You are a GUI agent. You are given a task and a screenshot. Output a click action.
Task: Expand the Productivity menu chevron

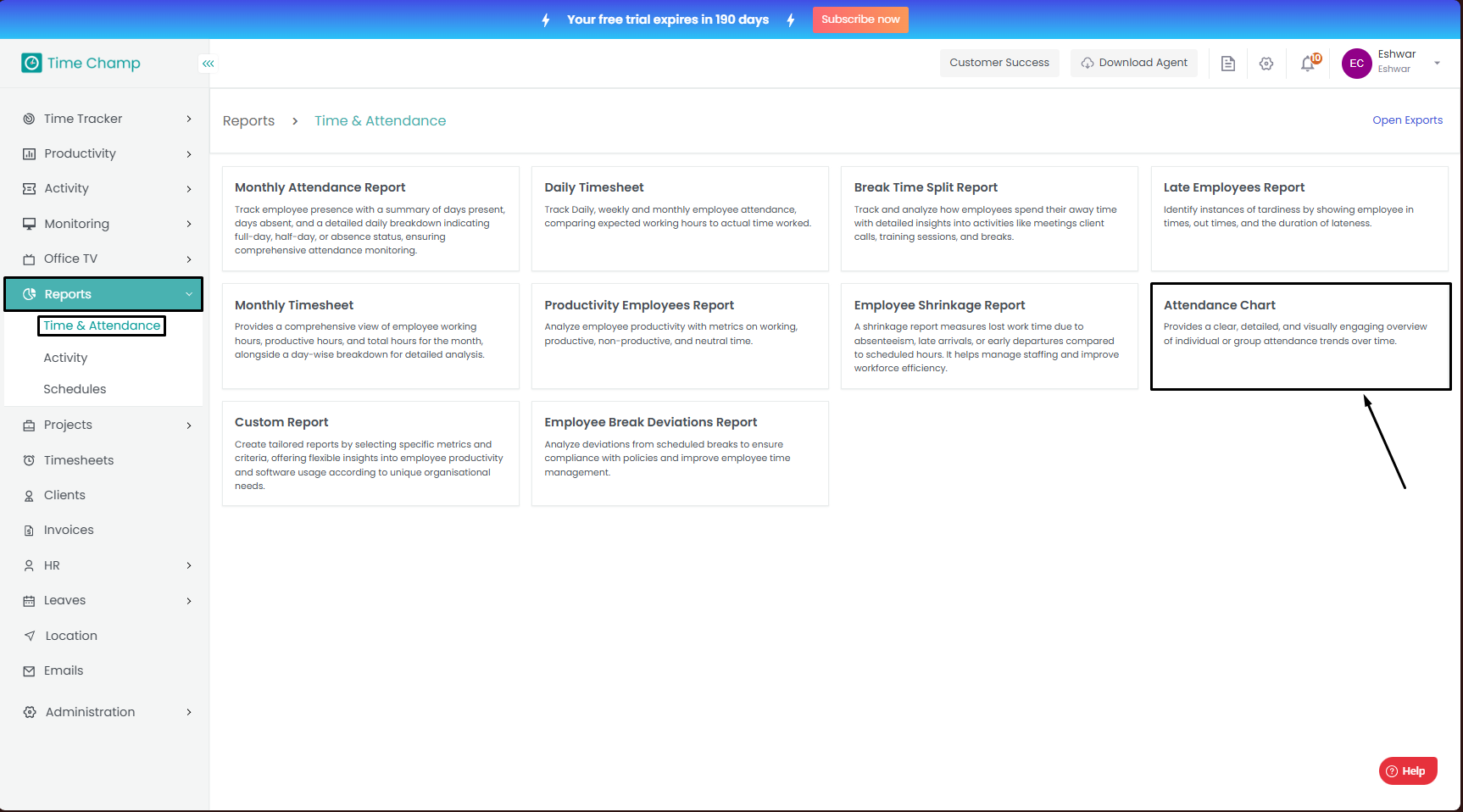pos(189,154)
